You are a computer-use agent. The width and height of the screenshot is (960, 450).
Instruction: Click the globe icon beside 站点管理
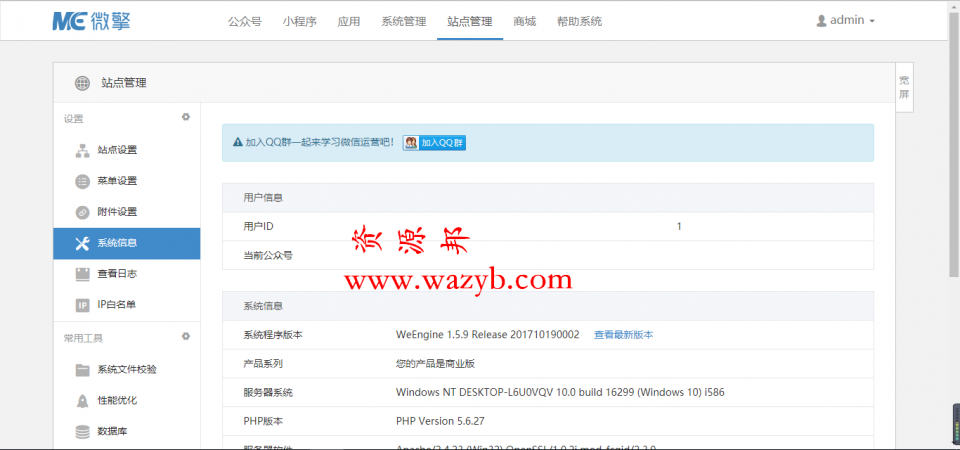tap(82, 83)
